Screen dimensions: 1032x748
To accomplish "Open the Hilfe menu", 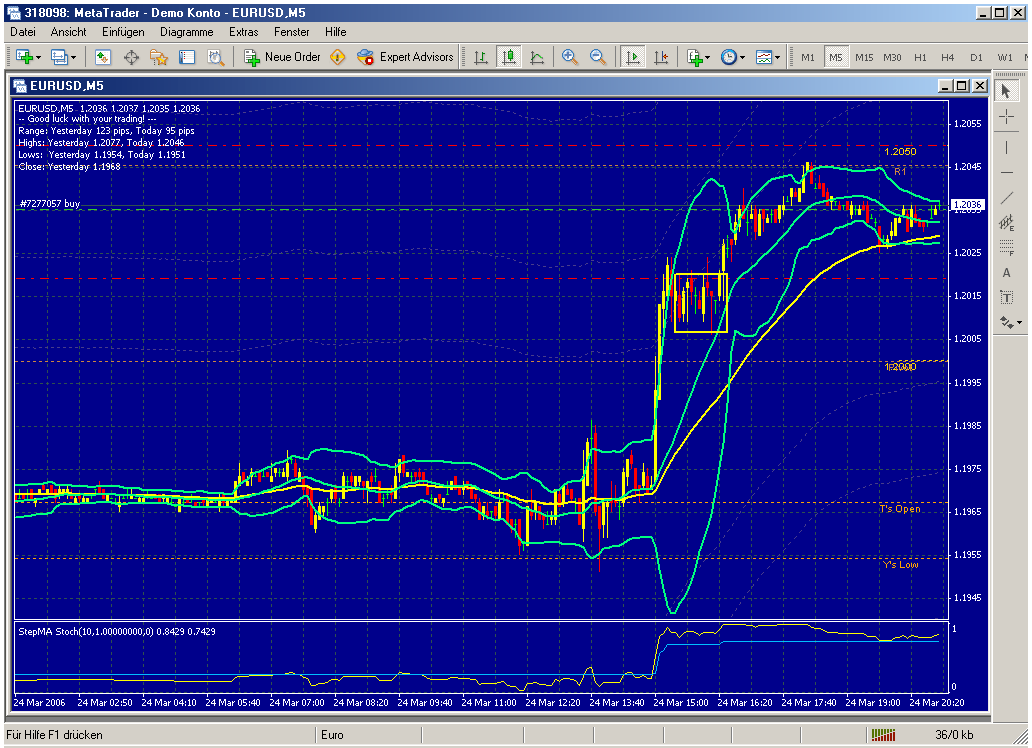I will coord(336,32).
